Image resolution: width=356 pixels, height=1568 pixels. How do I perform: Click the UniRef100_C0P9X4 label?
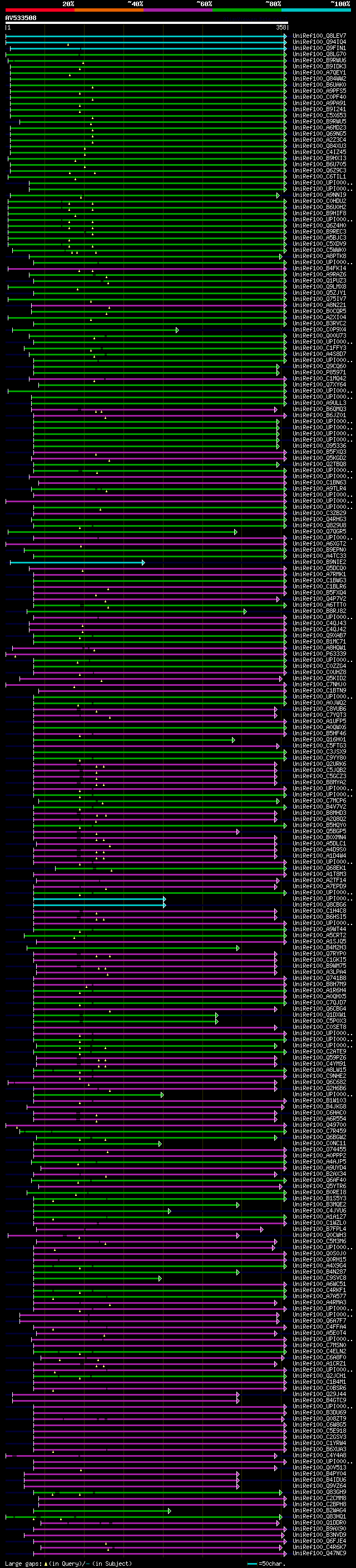319,330
